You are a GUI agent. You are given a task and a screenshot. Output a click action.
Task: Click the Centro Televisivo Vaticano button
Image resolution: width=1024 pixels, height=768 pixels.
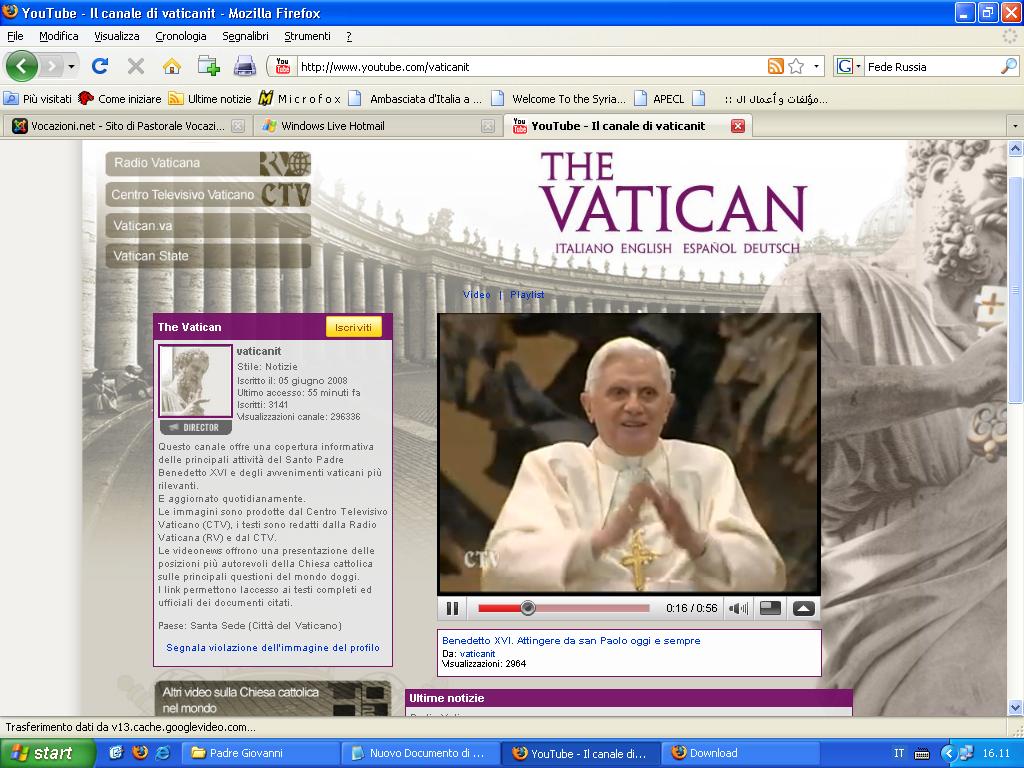[x=208, y=195]
